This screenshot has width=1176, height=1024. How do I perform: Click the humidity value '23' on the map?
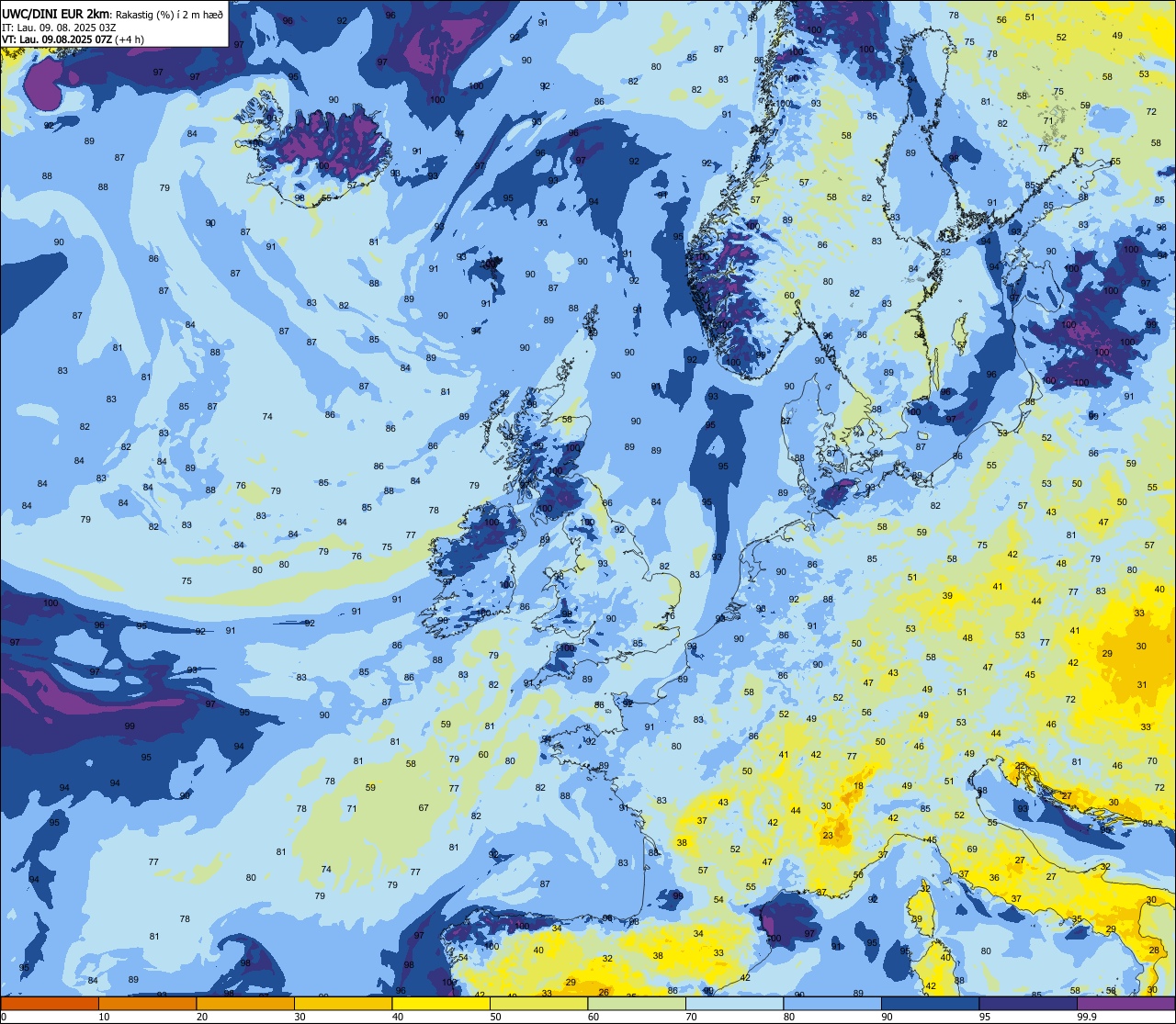[828, 835]
